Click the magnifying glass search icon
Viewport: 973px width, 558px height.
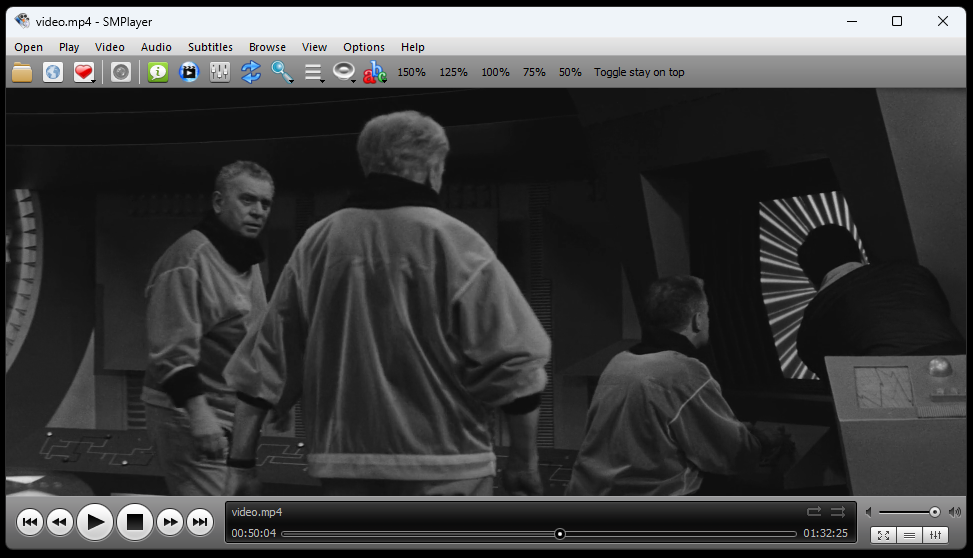coord(282,72)
